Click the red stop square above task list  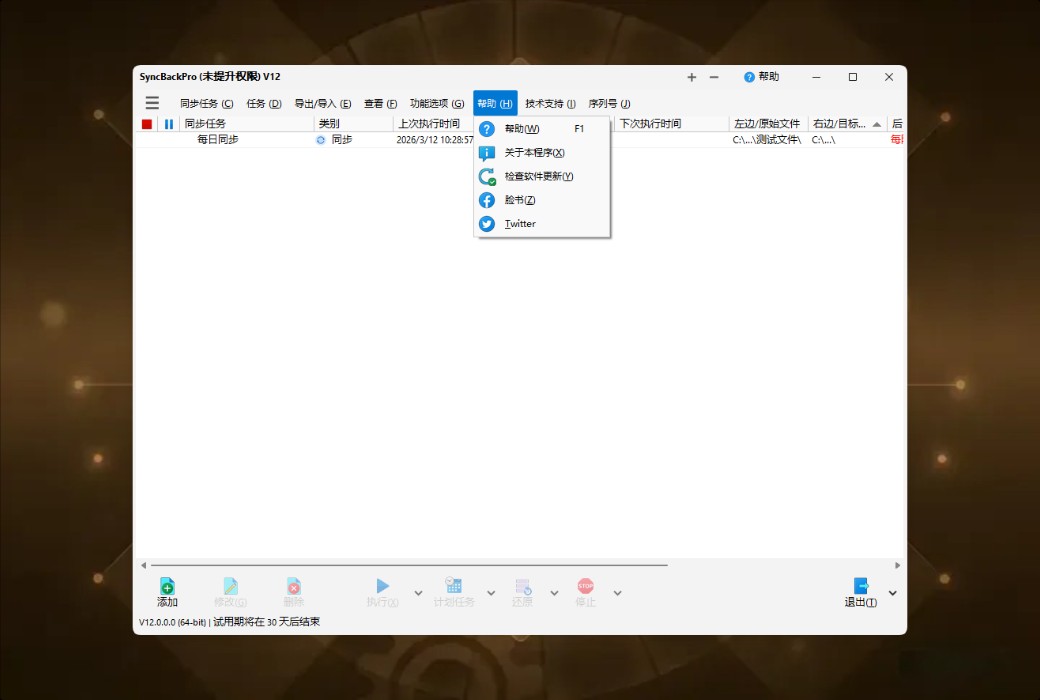click(146, 123)
